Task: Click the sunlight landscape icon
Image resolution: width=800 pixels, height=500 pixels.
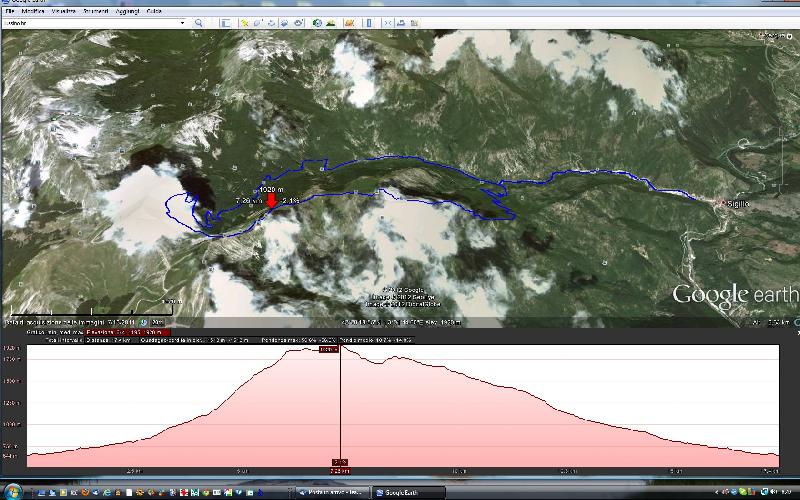Action: pyautogui.click(x=331, y=23)
